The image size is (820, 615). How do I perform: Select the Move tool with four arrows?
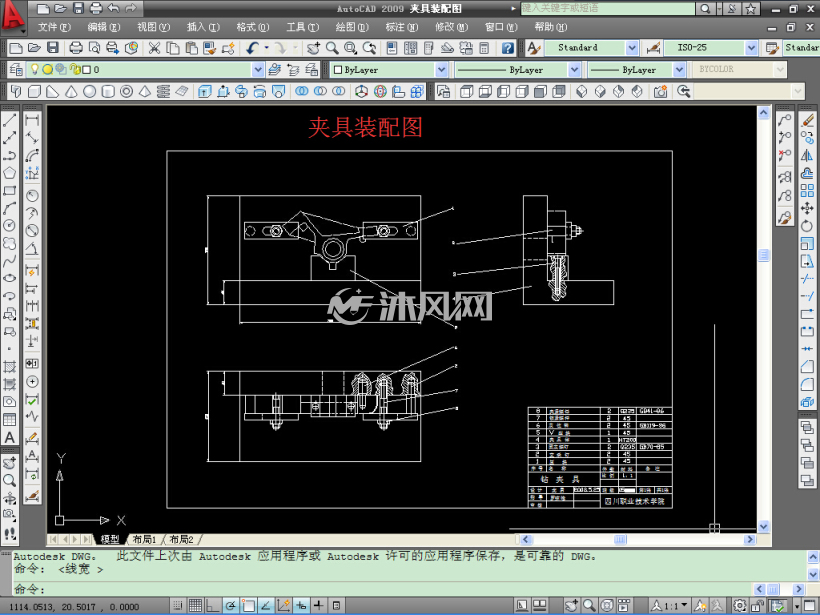807,208
